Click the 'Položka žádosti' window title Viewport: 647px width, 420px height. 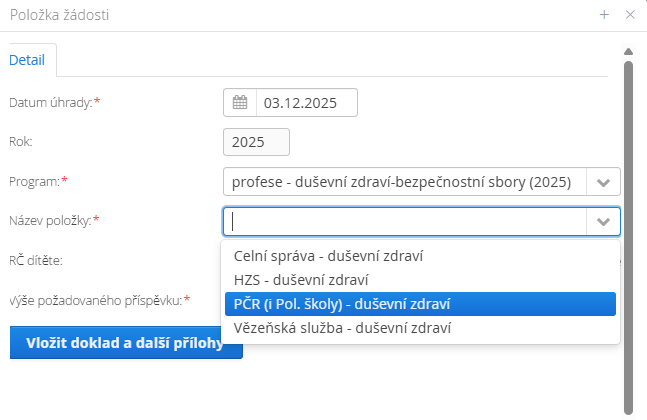click(60, 14)
